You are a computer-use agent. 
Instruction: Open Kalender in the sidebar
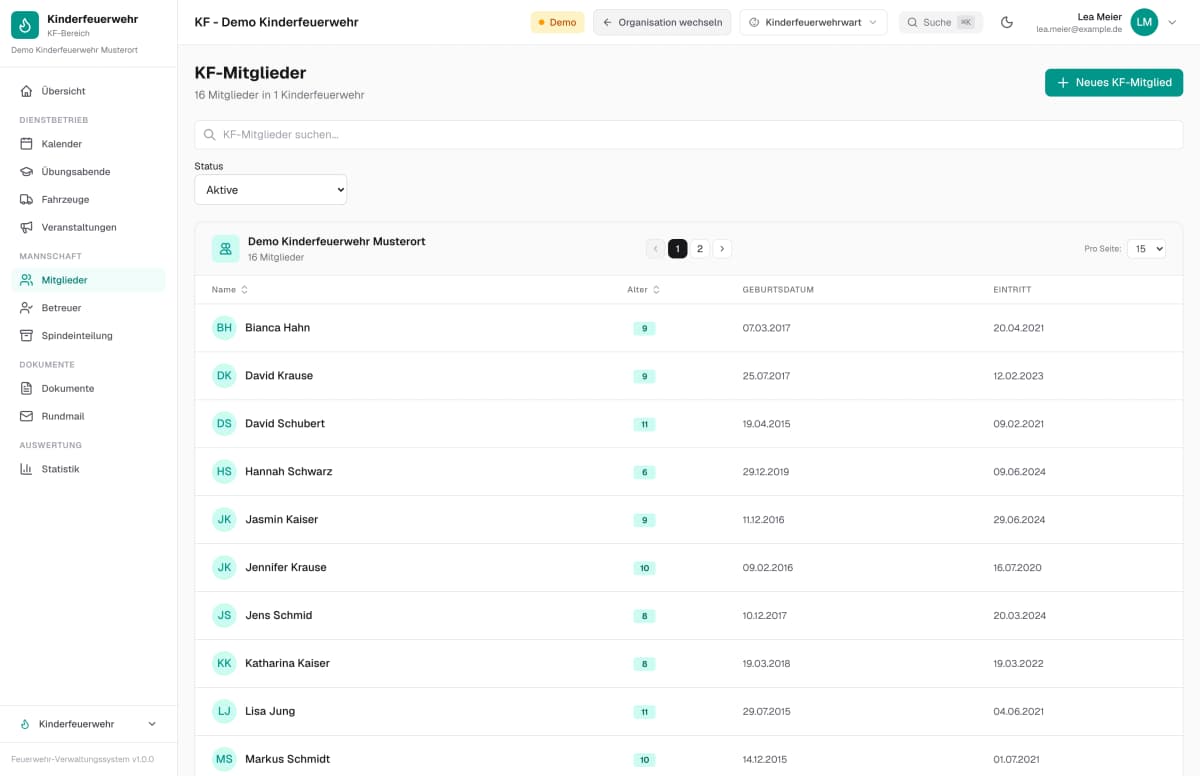point(89,144)
